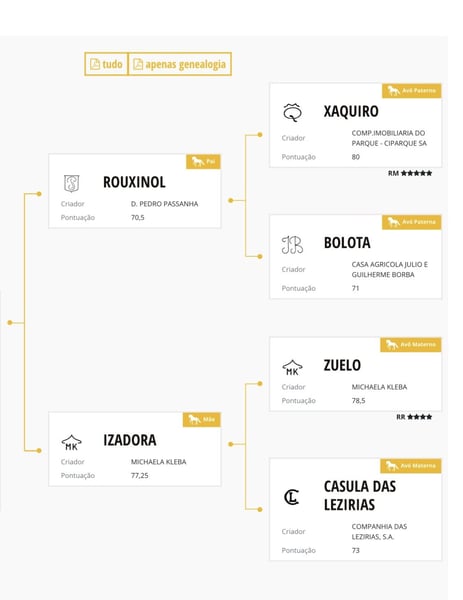463x600 pixels.
Task: Click the Xaquiro breeder brand logo
Action: pyautogui.click(x=292, y=112)
